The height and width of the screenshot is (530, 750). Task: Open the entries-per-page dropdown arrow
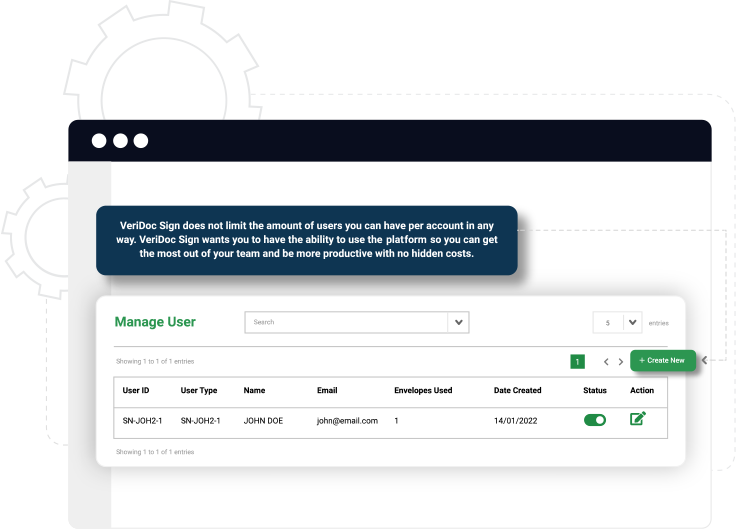pyautogui.click(x=632, y=322)
